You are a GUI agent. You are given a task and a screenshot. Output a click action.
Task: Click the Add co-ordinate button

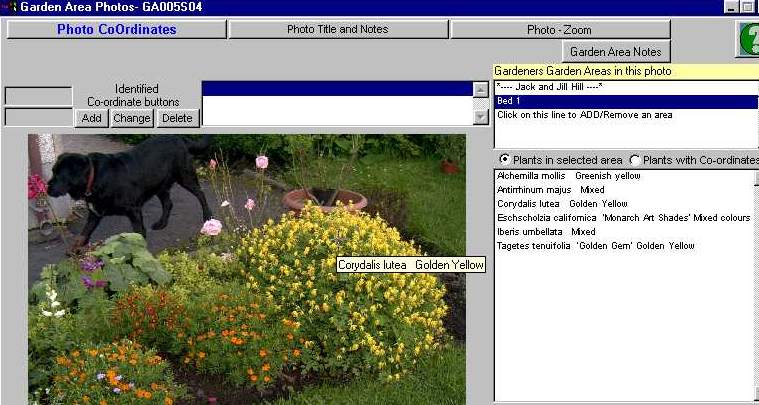(x=91, y=118)
